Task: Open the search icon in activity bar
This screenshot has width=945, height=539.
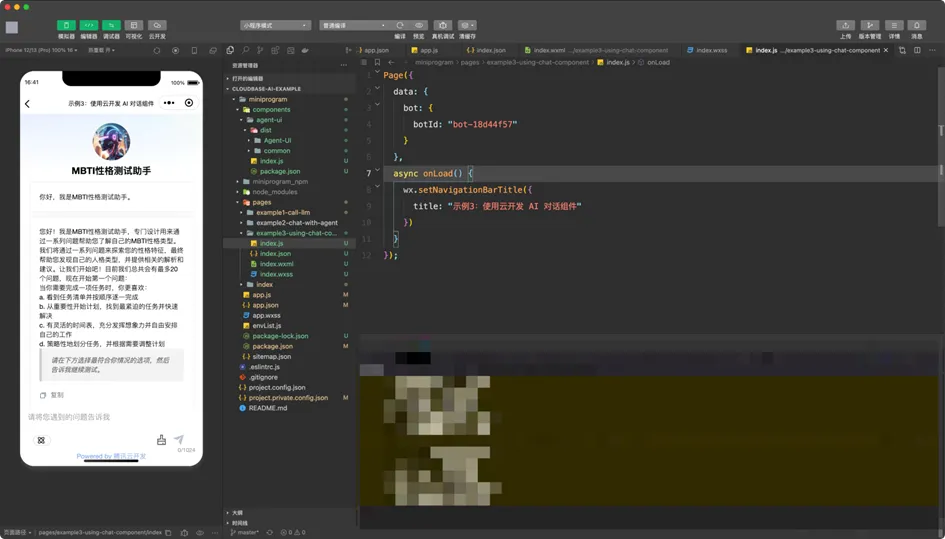Action: 245,51
